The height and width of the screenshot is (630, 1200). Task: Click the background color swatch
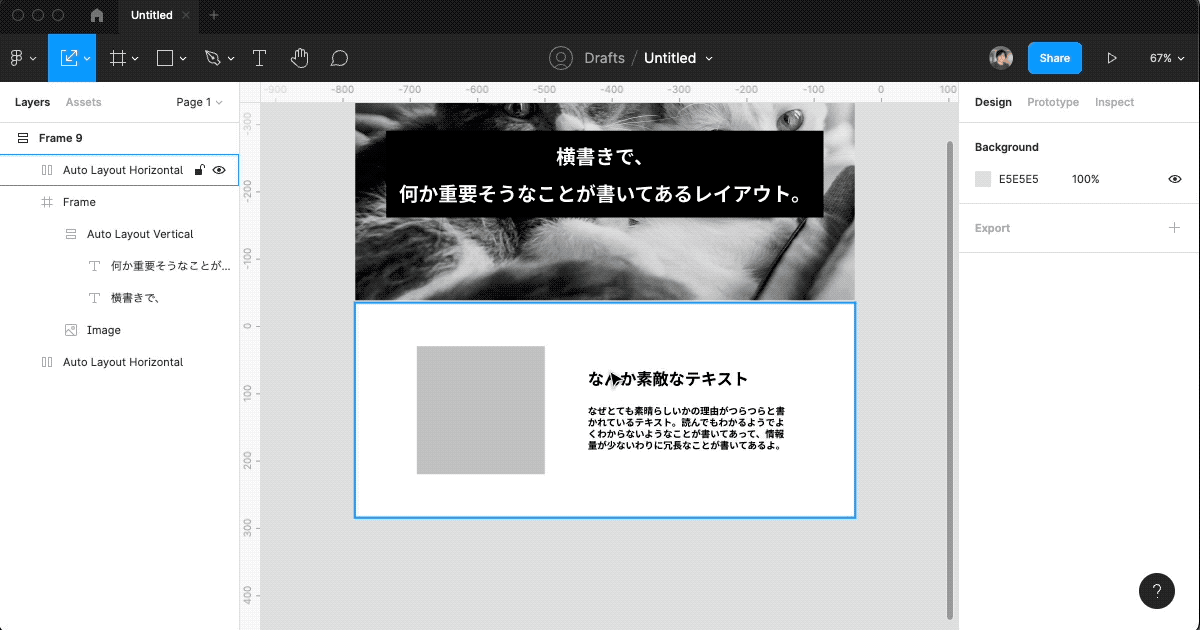pos(983,179)
